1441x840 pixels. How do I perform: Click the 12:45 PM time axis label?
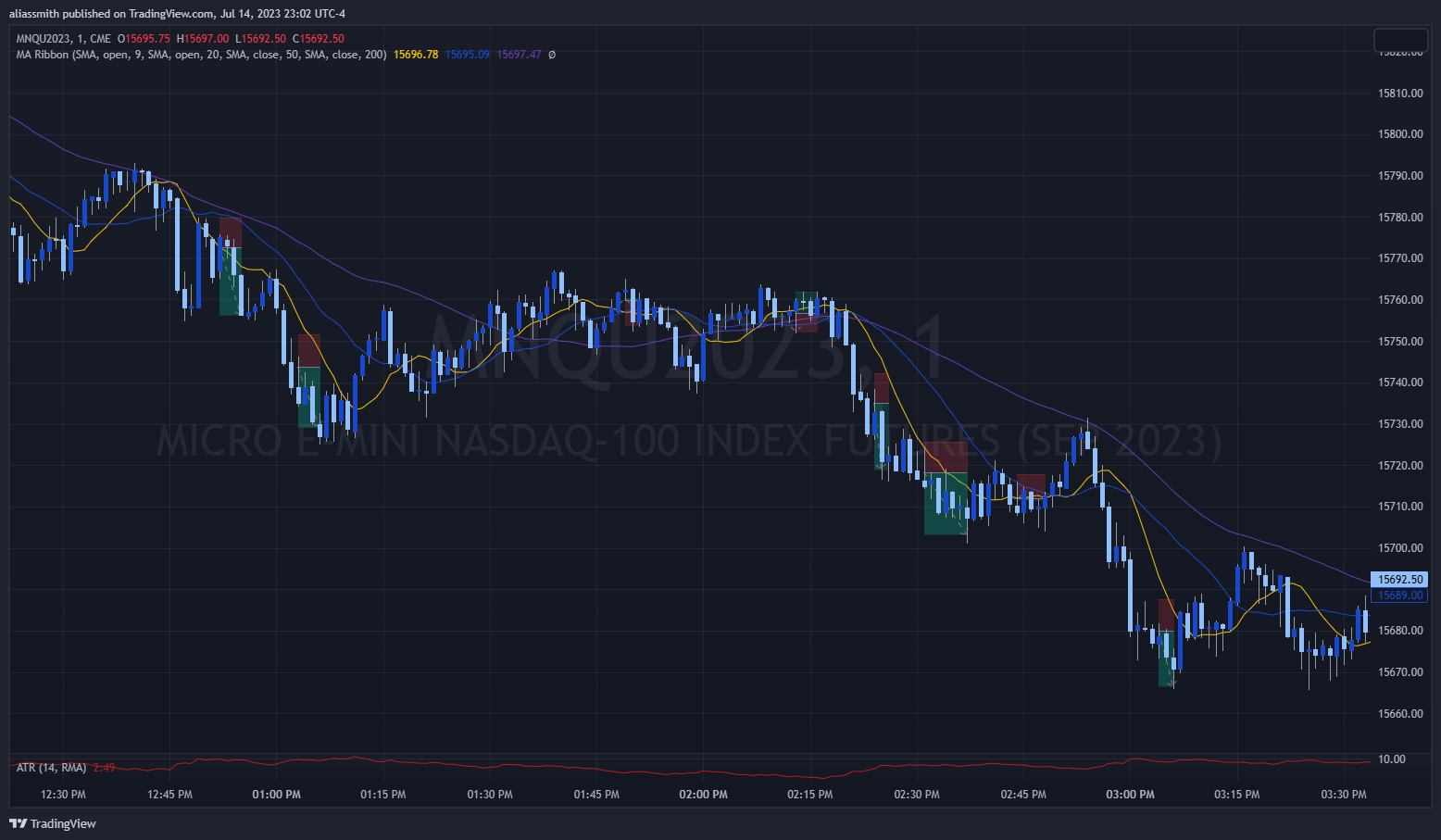tap(170, 795)
